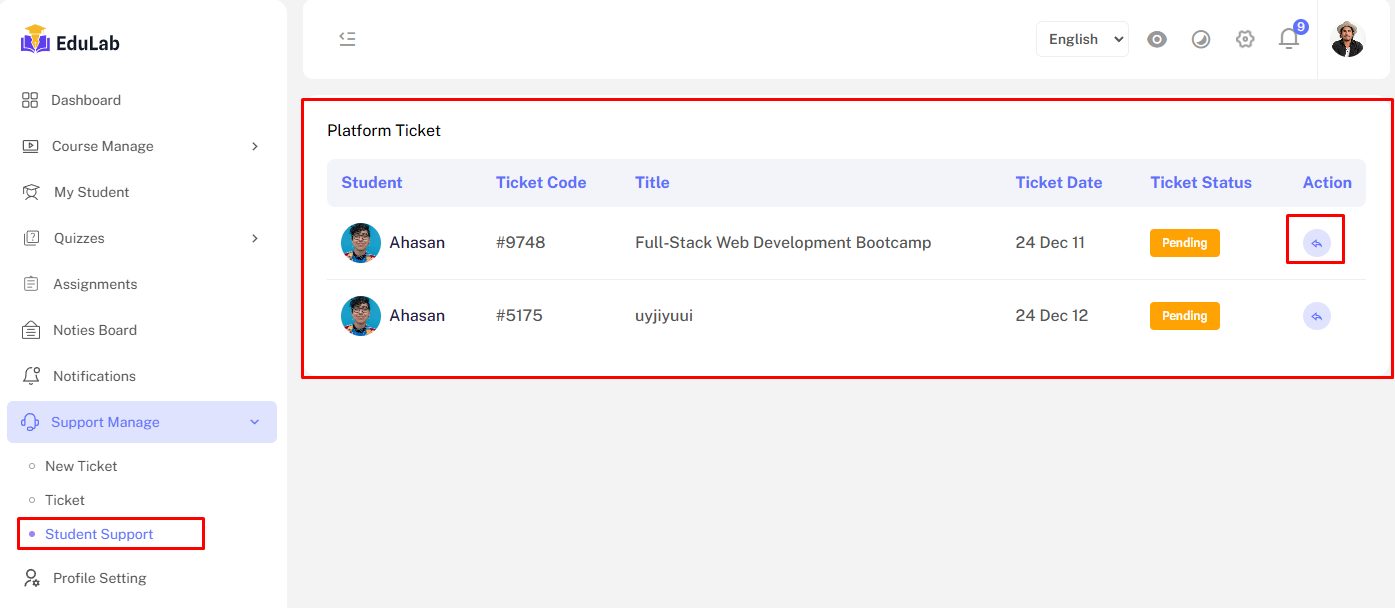Open the New Ticket submenu item

point(81,466)
